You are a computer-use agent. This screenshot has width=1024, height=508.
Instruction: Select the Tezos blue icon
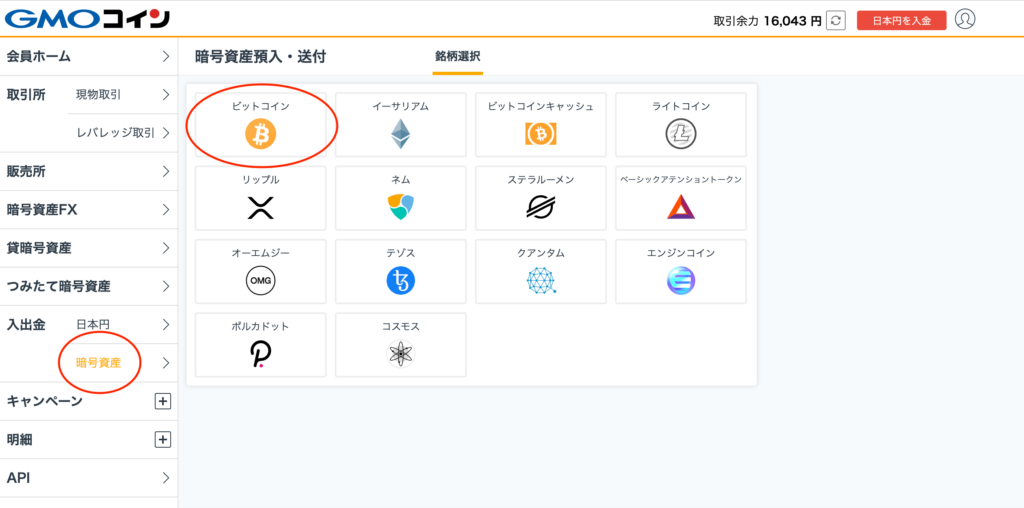[400, 281]
